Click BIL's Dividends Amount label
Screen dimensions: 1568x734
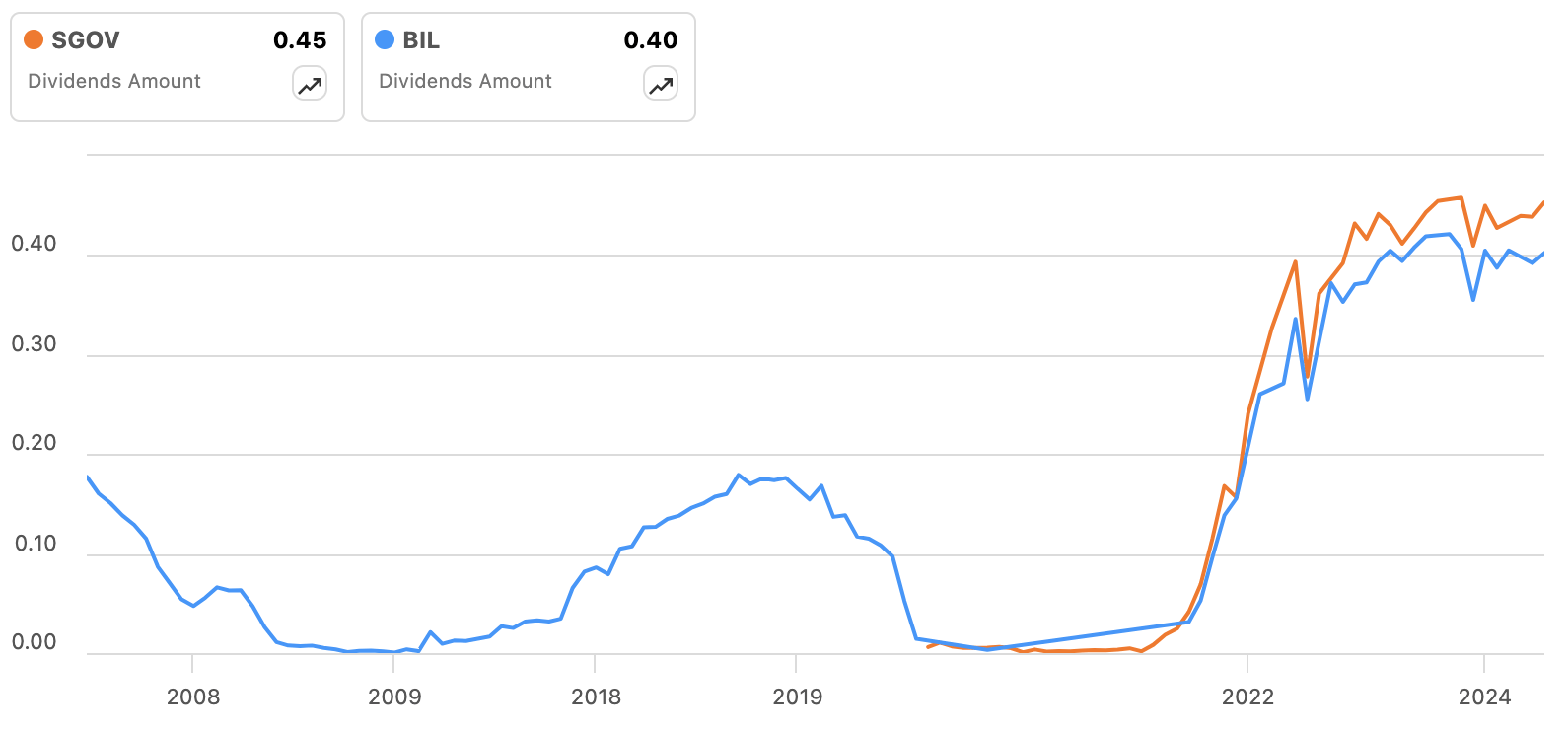[465, 81]
